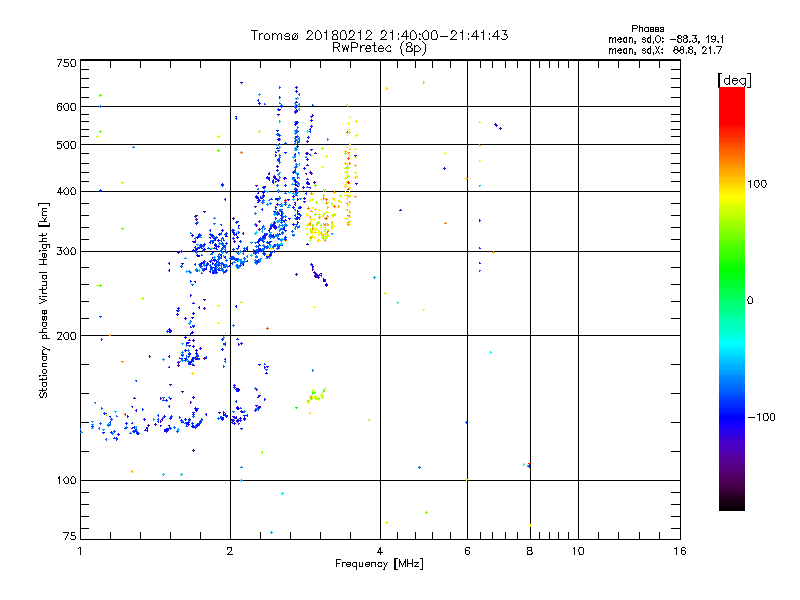The width and height of the screenshot is (800, 600).
Task: Click the colorbar's positive "100" degree label
Action: [x=757, y=184]
